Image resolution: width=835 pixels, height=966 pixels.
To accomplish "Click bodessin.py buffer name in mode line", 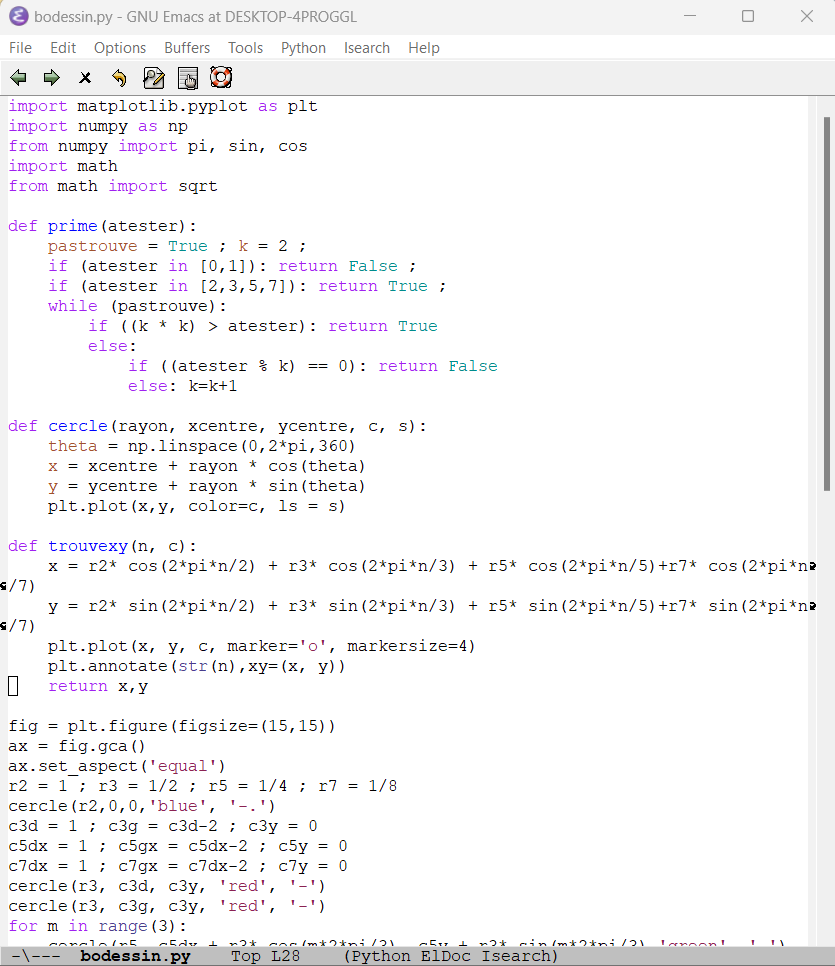I will [135, 956].
